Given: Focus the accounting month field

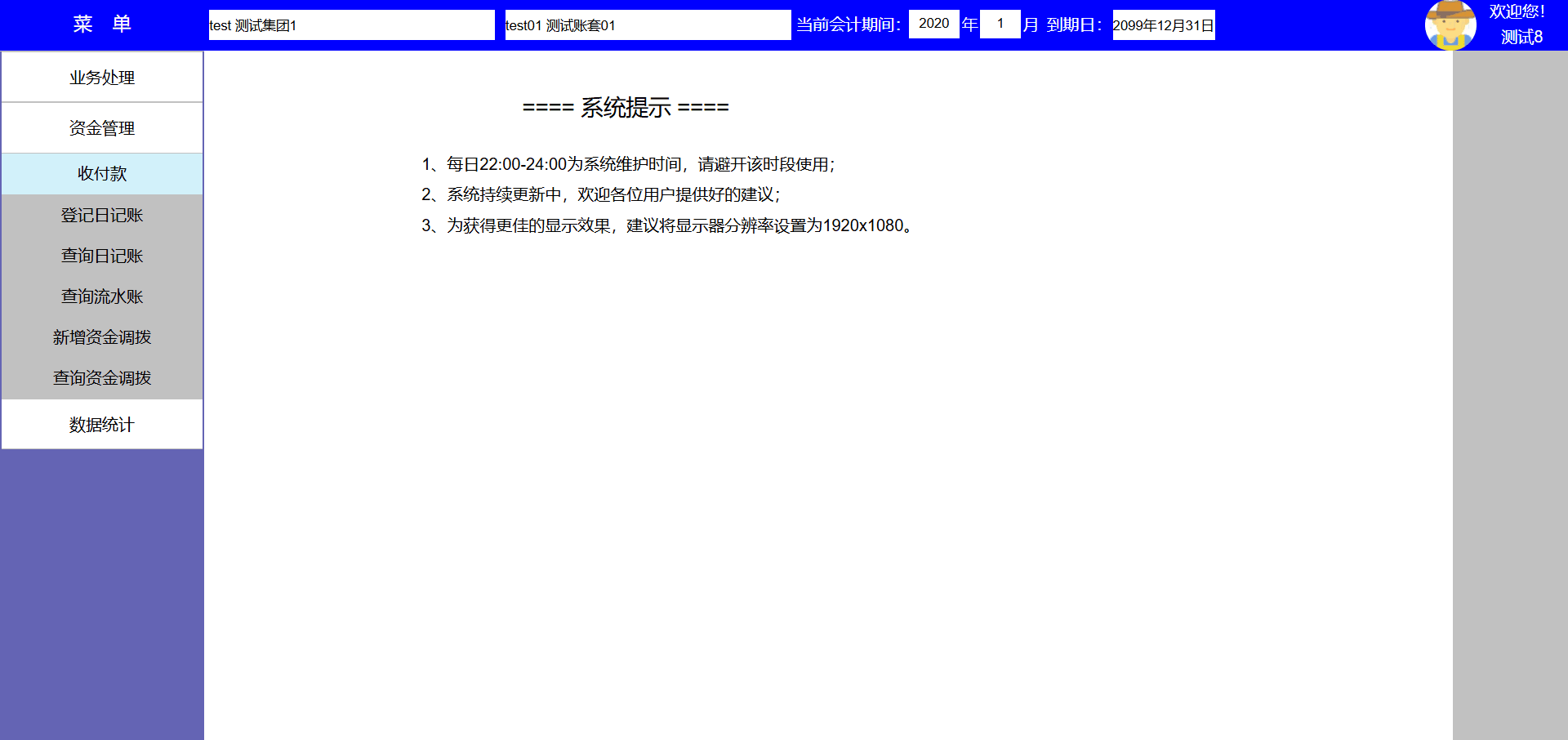Looking at the screenshot, I should click(x=1000, y=24).
